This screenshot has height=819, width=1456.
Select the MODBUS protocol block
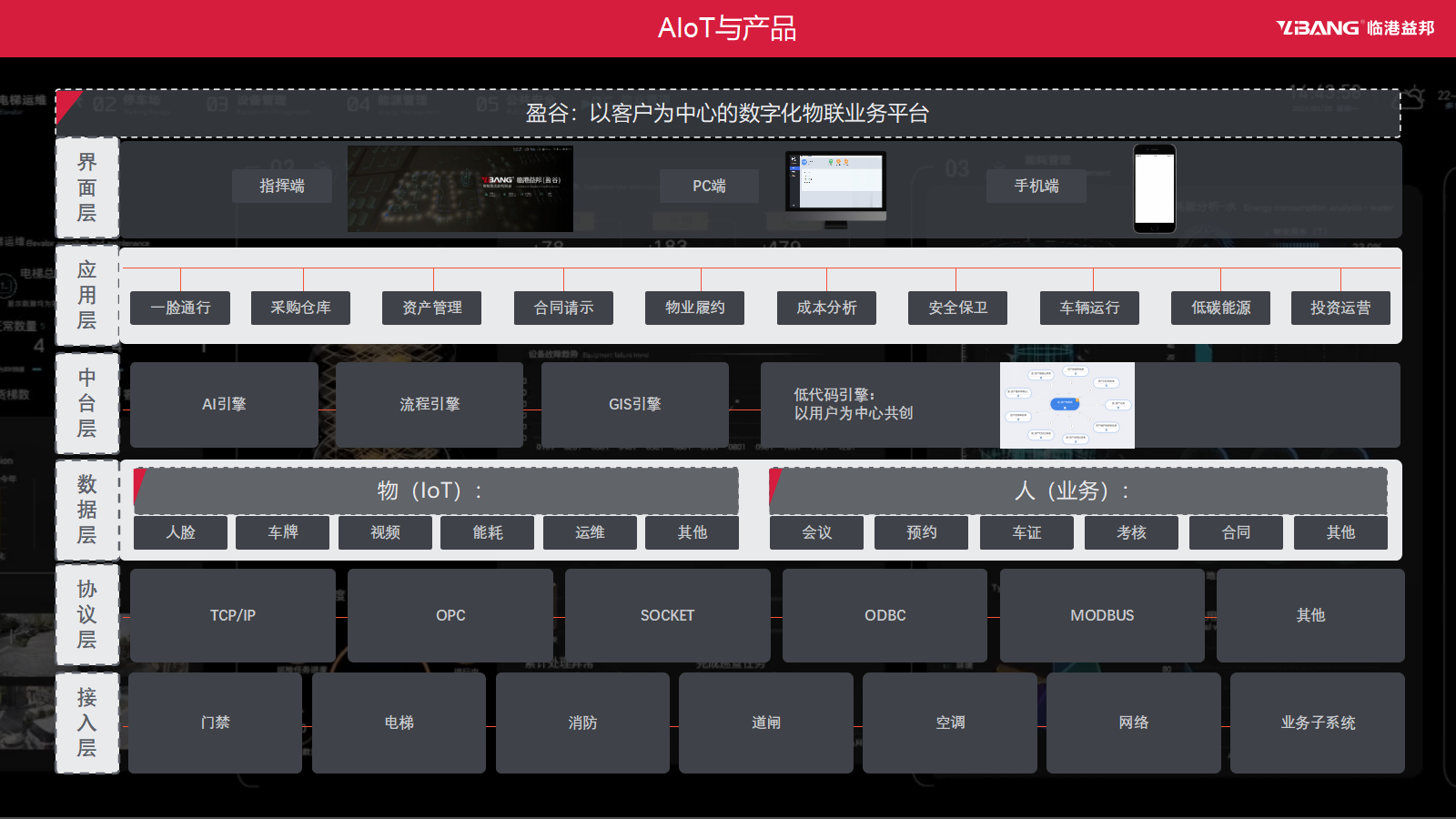click(1101, 616)
